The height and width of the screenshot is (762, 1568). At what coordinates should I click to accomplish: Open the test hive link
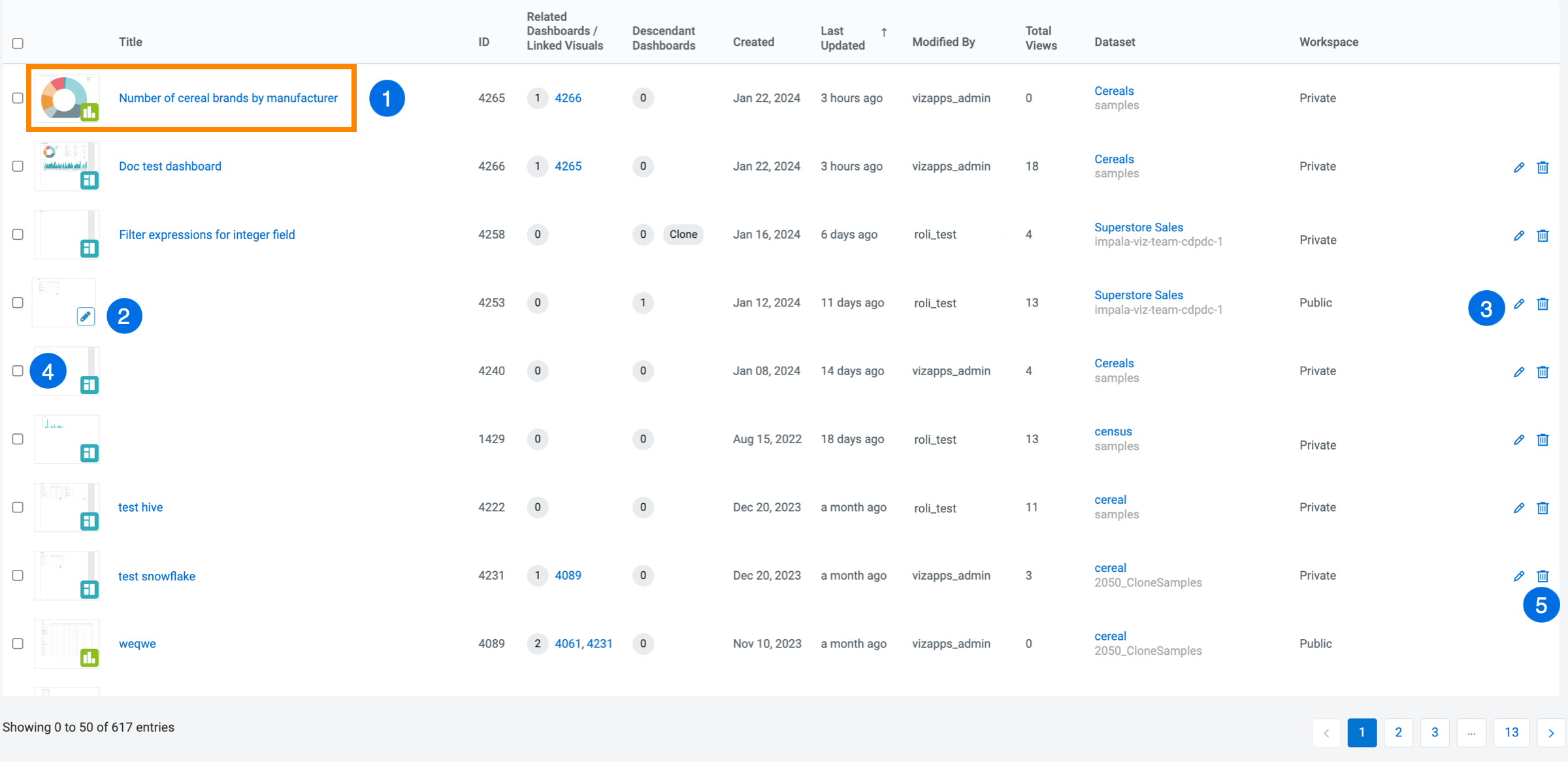point(140,507)
